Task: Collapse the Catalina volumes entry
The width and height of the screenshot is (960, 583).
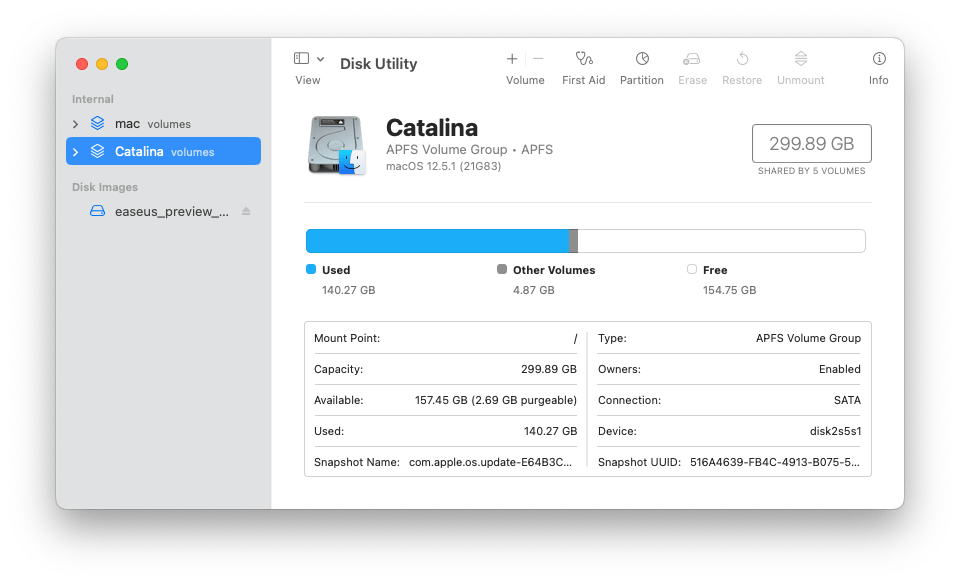Action: (75, 151)
